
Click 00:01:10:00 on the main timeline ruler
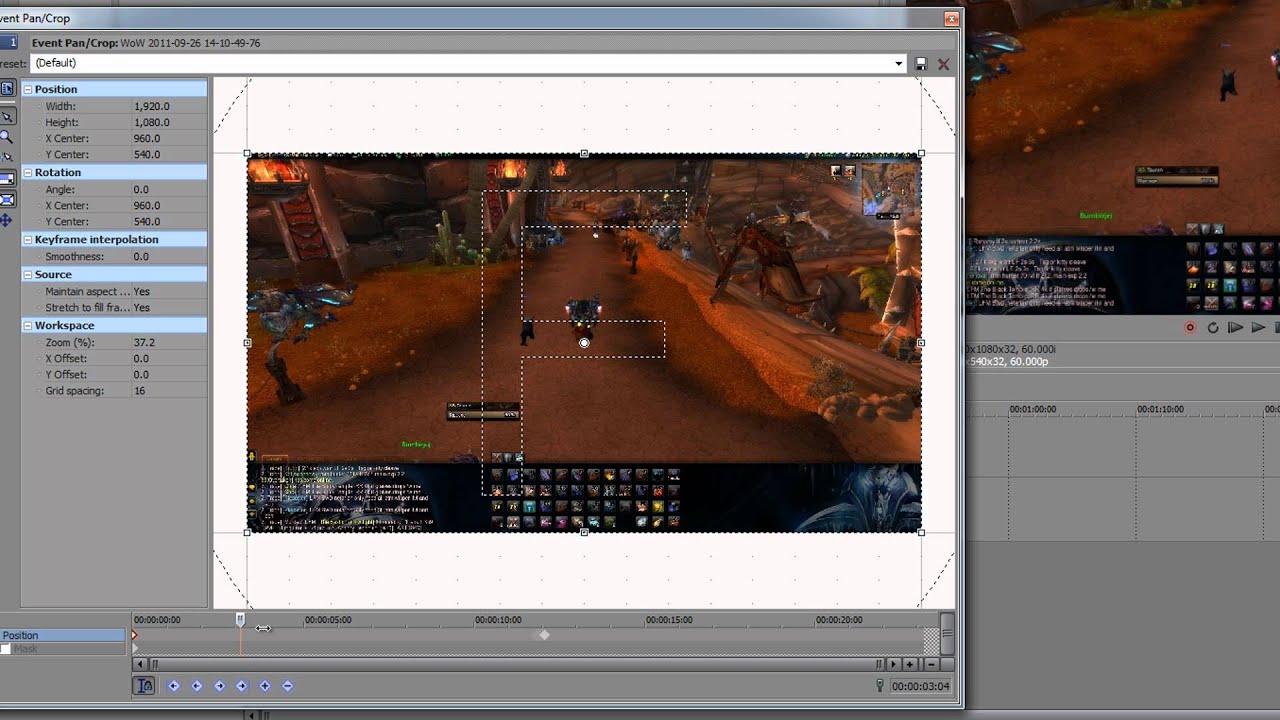pos(1160,409)
